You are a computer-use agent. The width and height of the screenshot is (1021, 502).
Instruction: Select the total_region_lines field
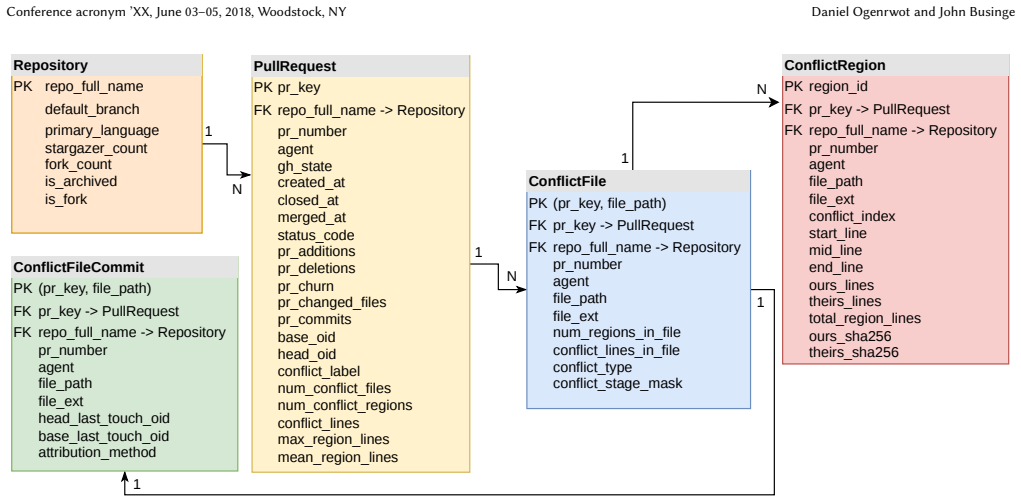865,318
